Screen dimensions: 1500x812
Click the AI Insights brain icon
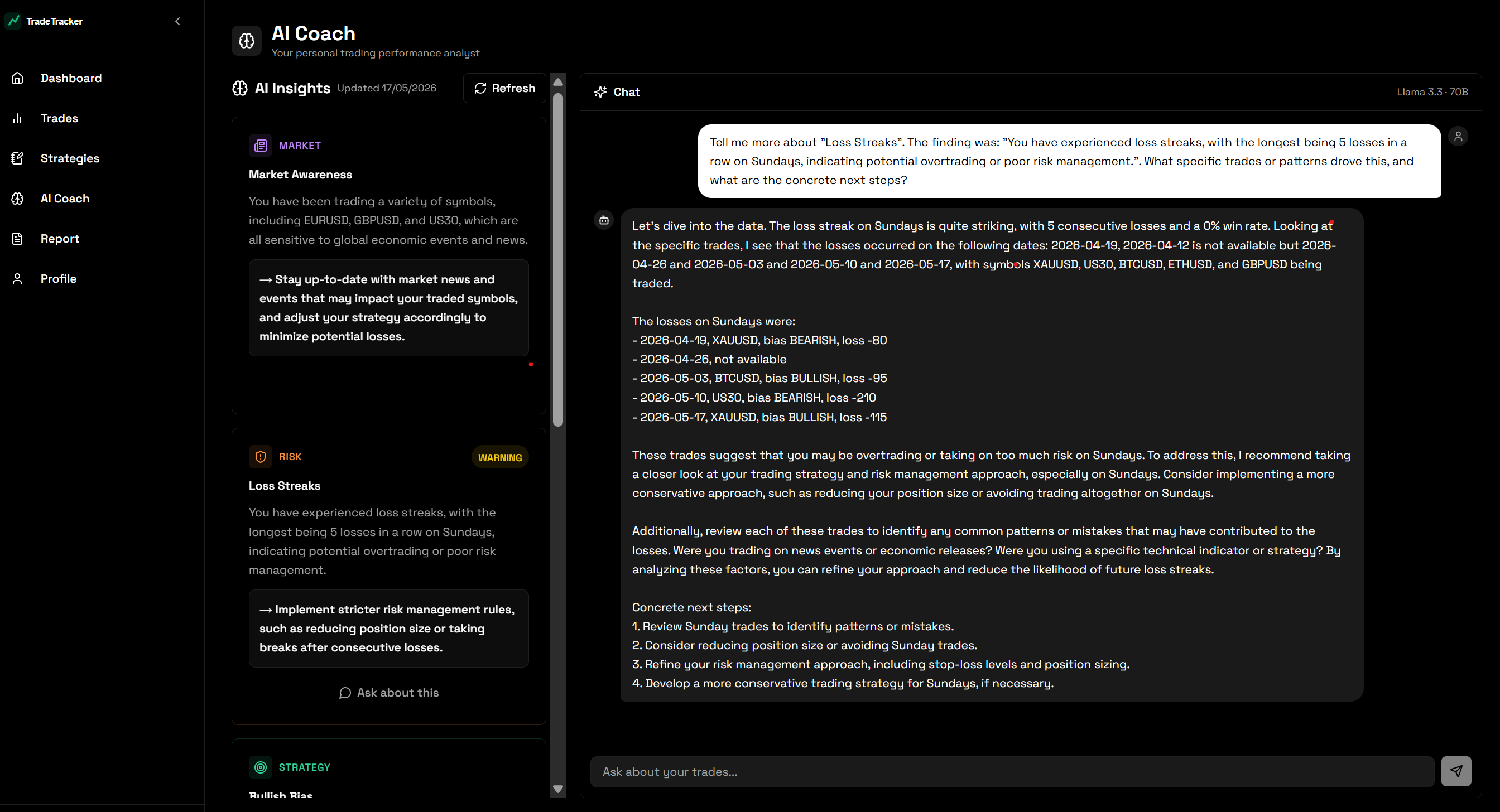[240, 88]
